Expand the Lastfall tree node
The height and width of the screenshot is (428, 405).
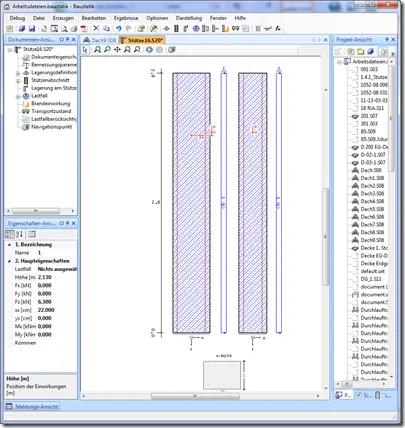tap(18, 96)
